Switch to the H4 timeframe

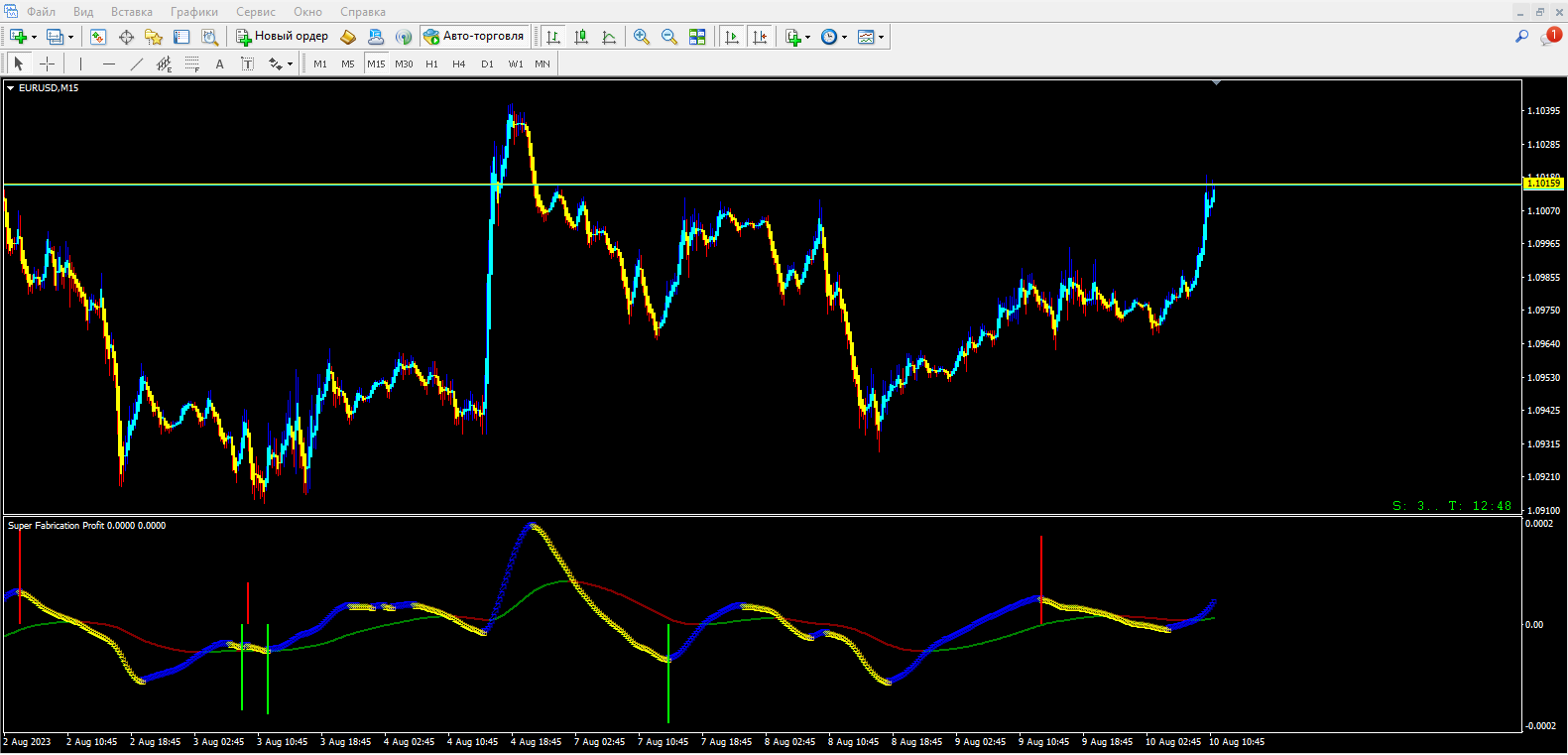(x=458, y=63)
